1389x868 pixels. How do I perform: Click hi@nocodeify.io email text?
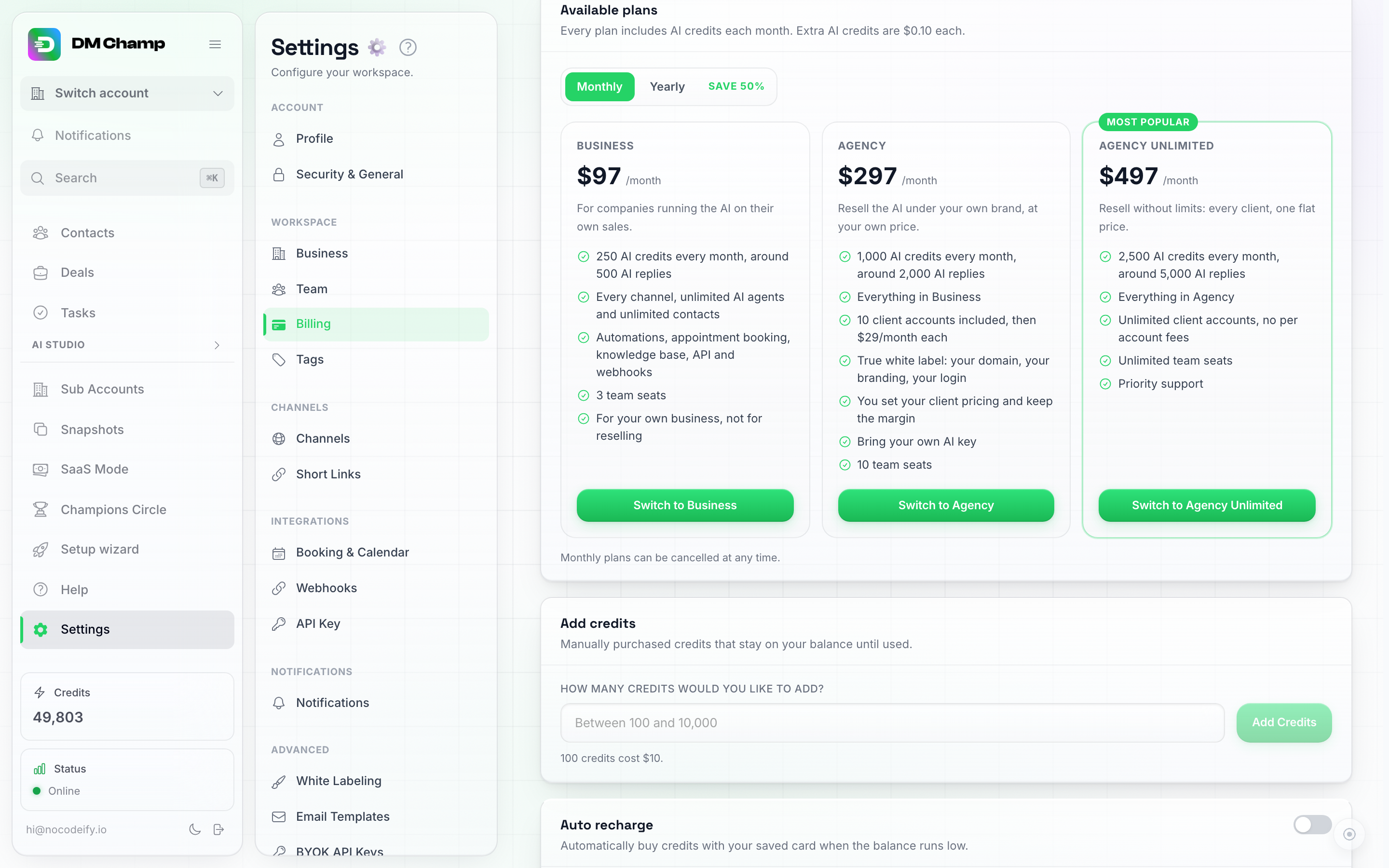(x=66, y=829)
